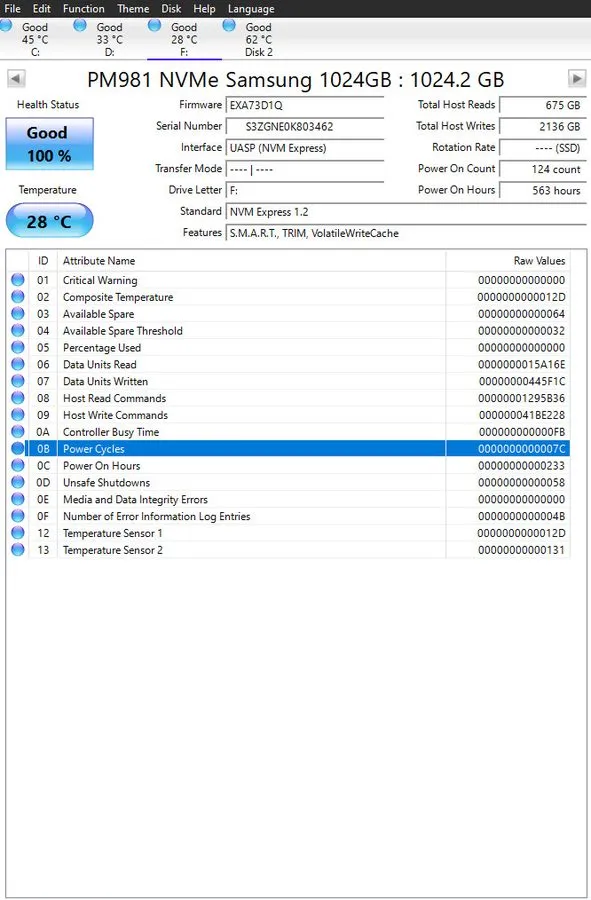Viewport: 591px width, 900px height.
Task: Click raw value 00000000000233
Action: 522,466
